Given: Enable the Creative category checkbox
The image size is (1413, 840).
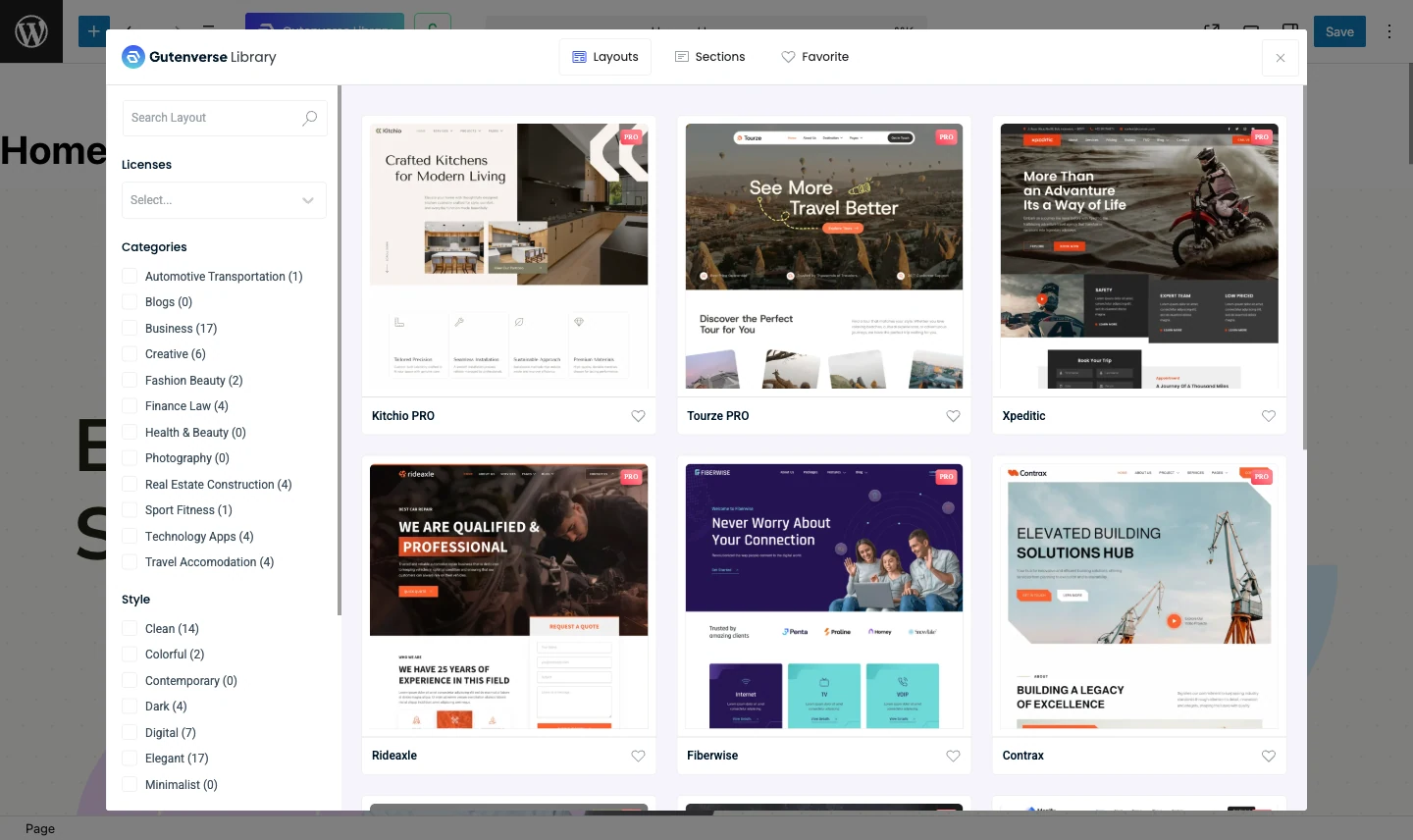Looking at the screenshot, I should click(x=130, y=354).
